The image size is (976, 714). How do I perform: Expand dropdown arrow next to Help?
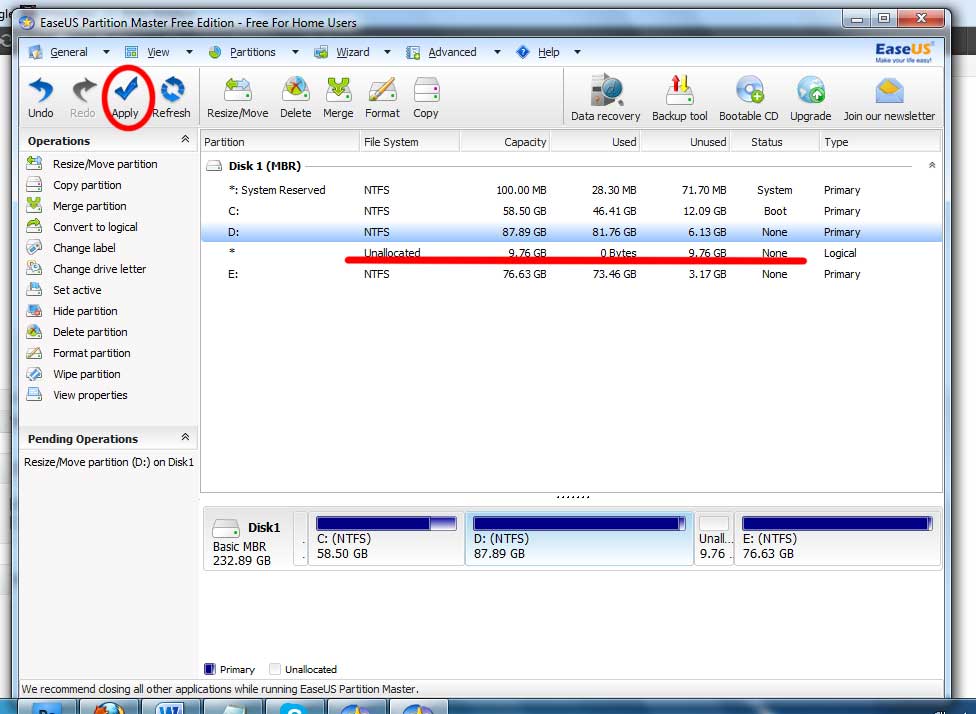(577, 52)
